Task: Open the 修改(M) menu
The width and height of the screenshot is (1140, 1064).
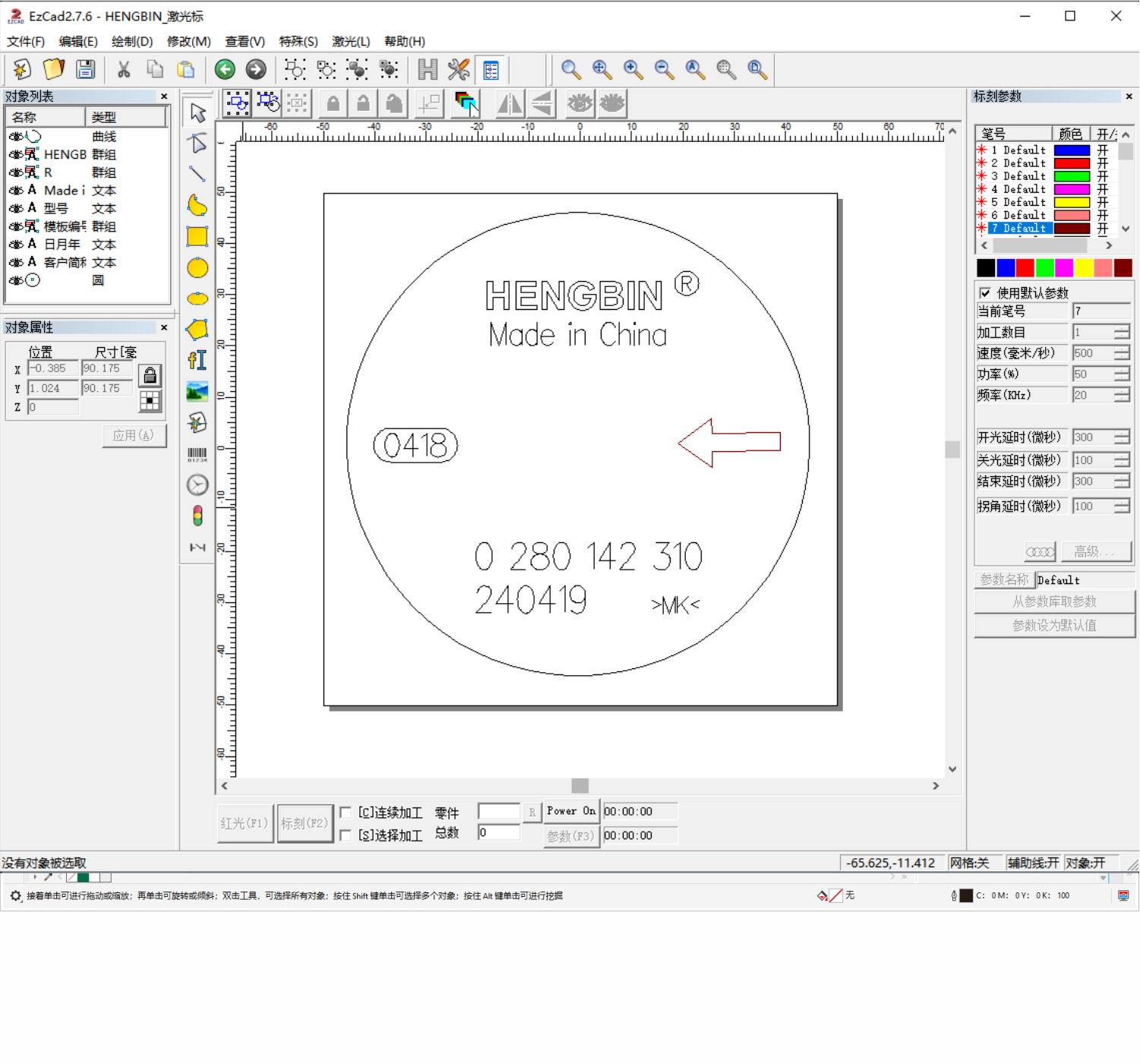Action: pyautogui.click(x=189, y=42)
